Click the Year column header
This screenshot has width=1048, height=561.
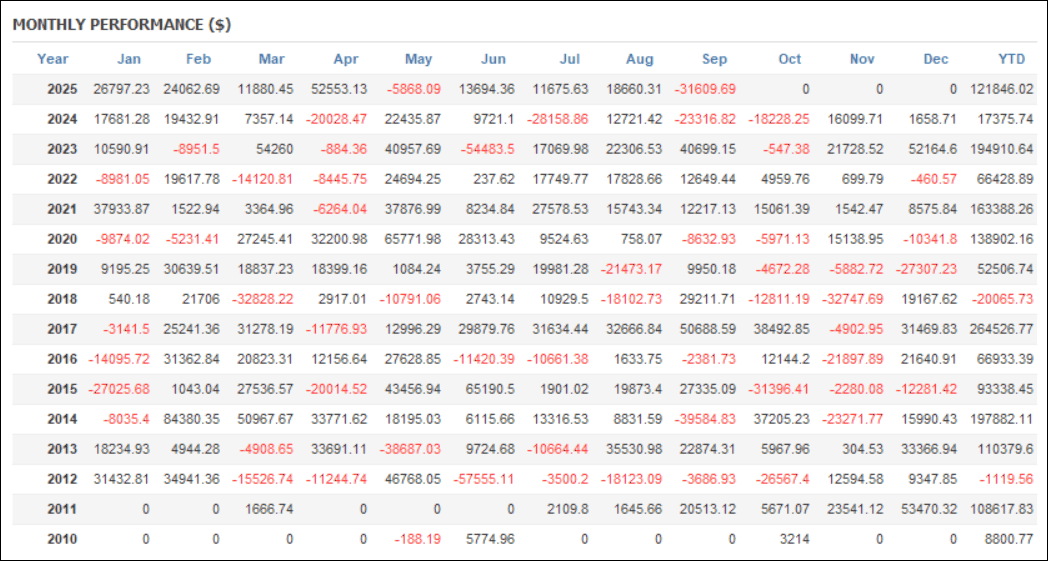point(52,59)
